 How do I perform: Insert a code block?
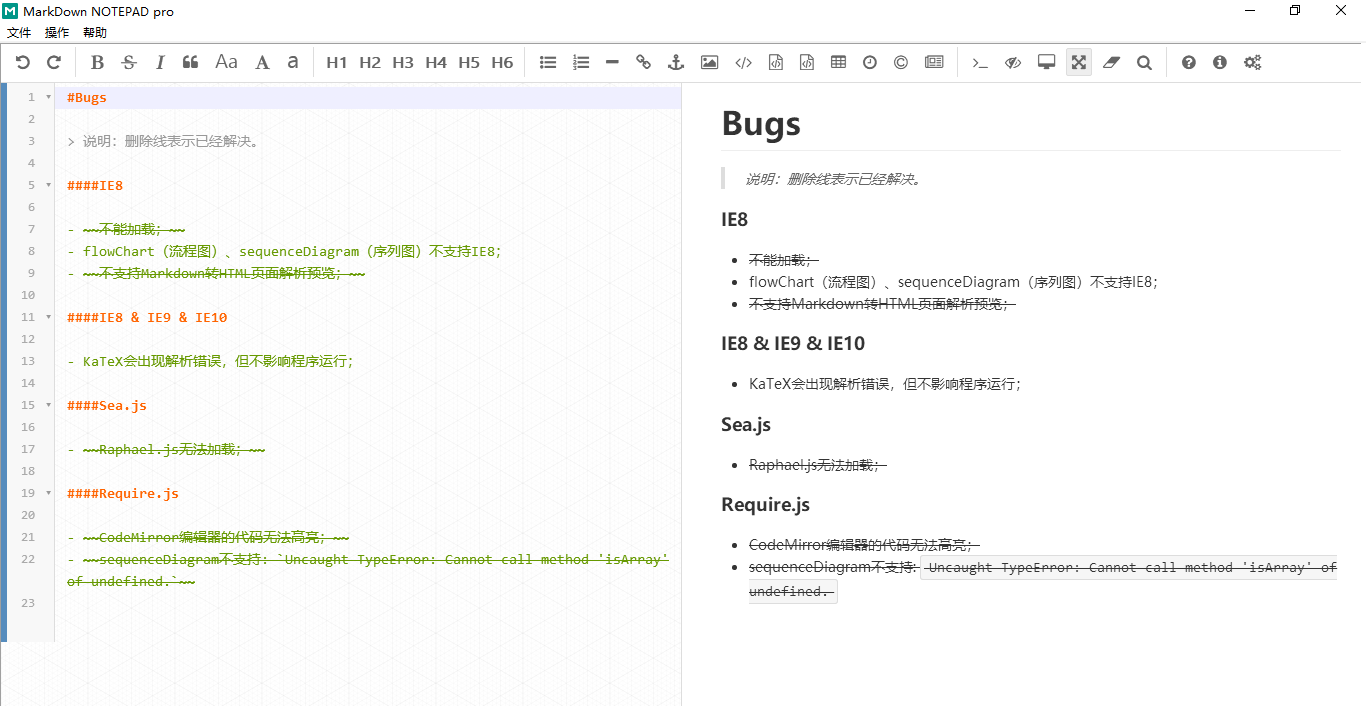click(x=806, y=62)
